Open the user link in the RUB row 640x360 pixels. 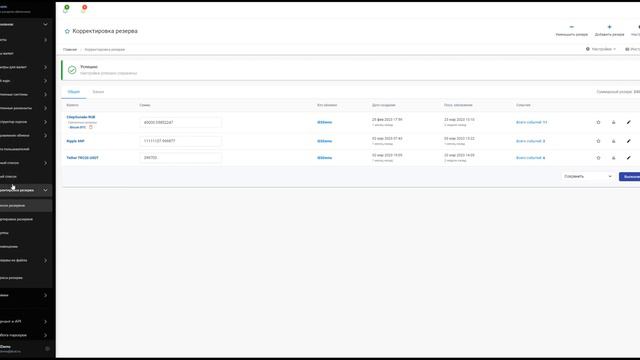point(324,122)
